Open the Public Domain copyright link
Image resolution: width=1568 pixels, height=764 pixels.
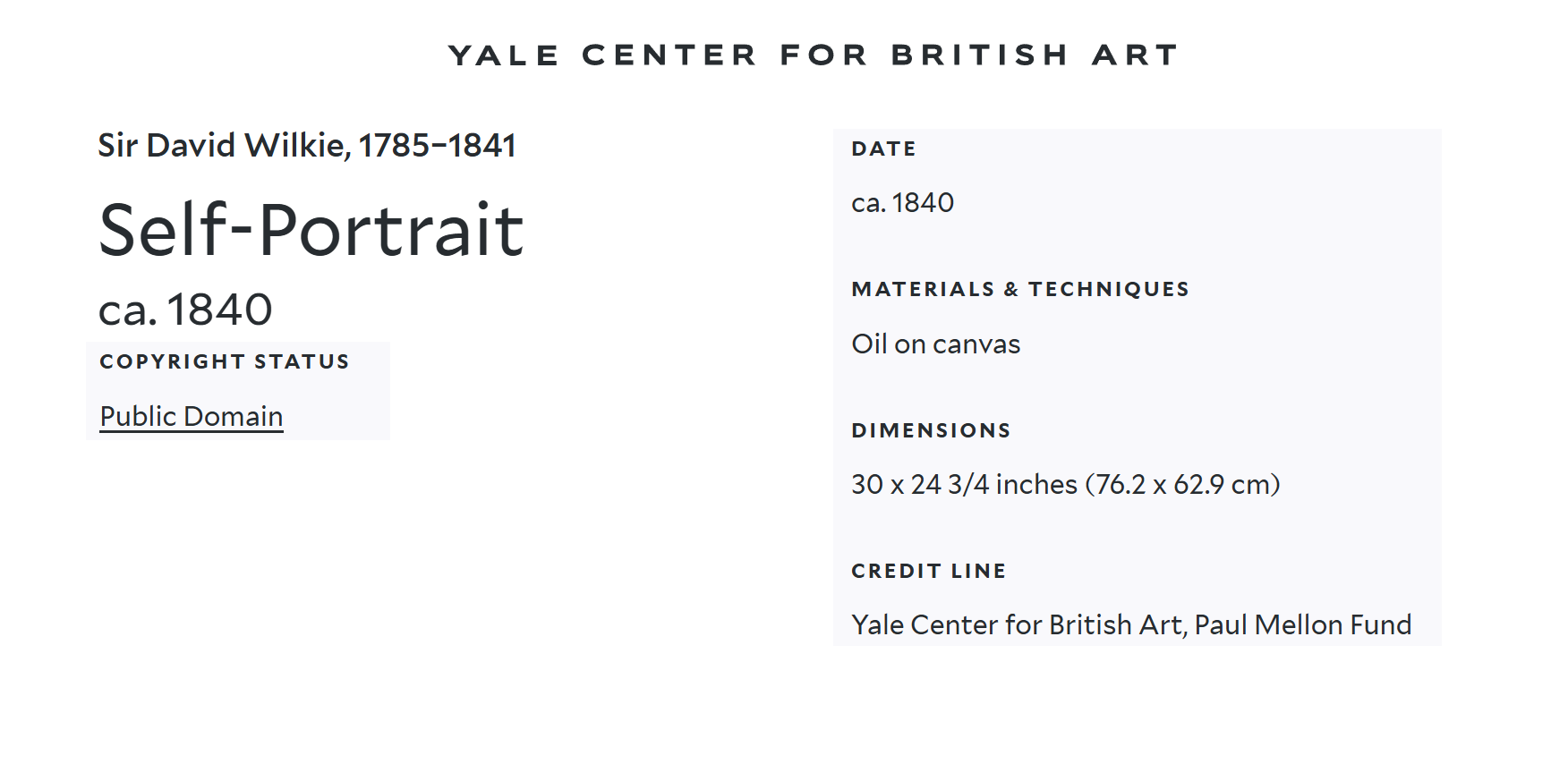(x=192, y=417)
